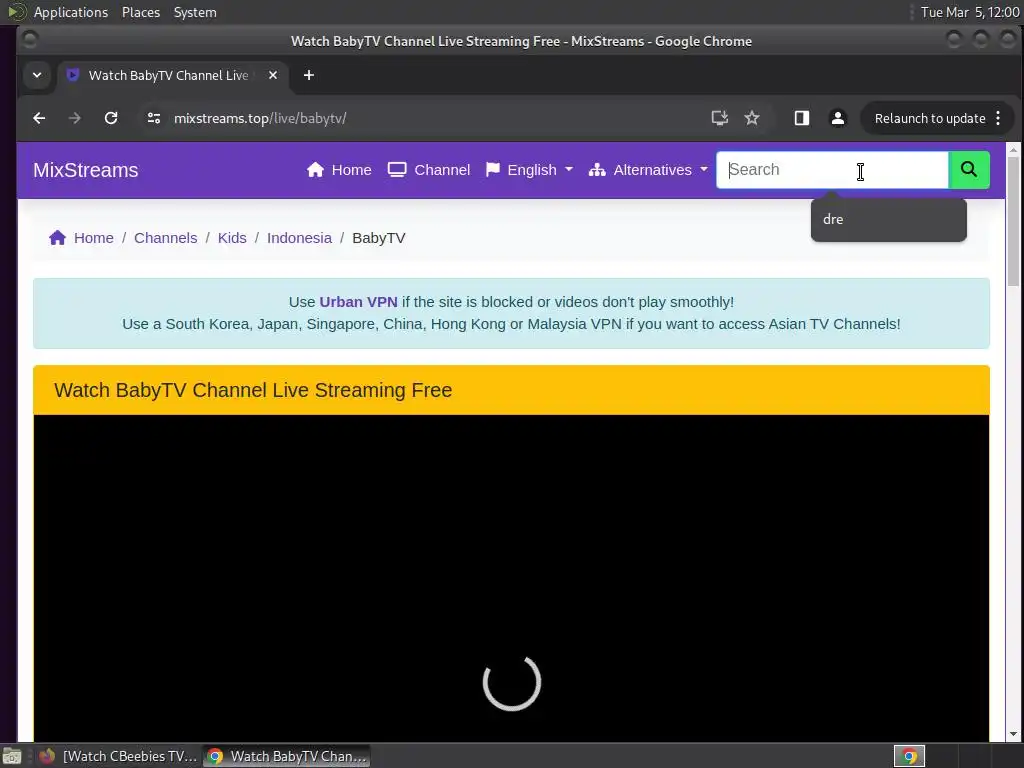Click the heading Watch BabyTV Channel Live Streaming Free

253,390
